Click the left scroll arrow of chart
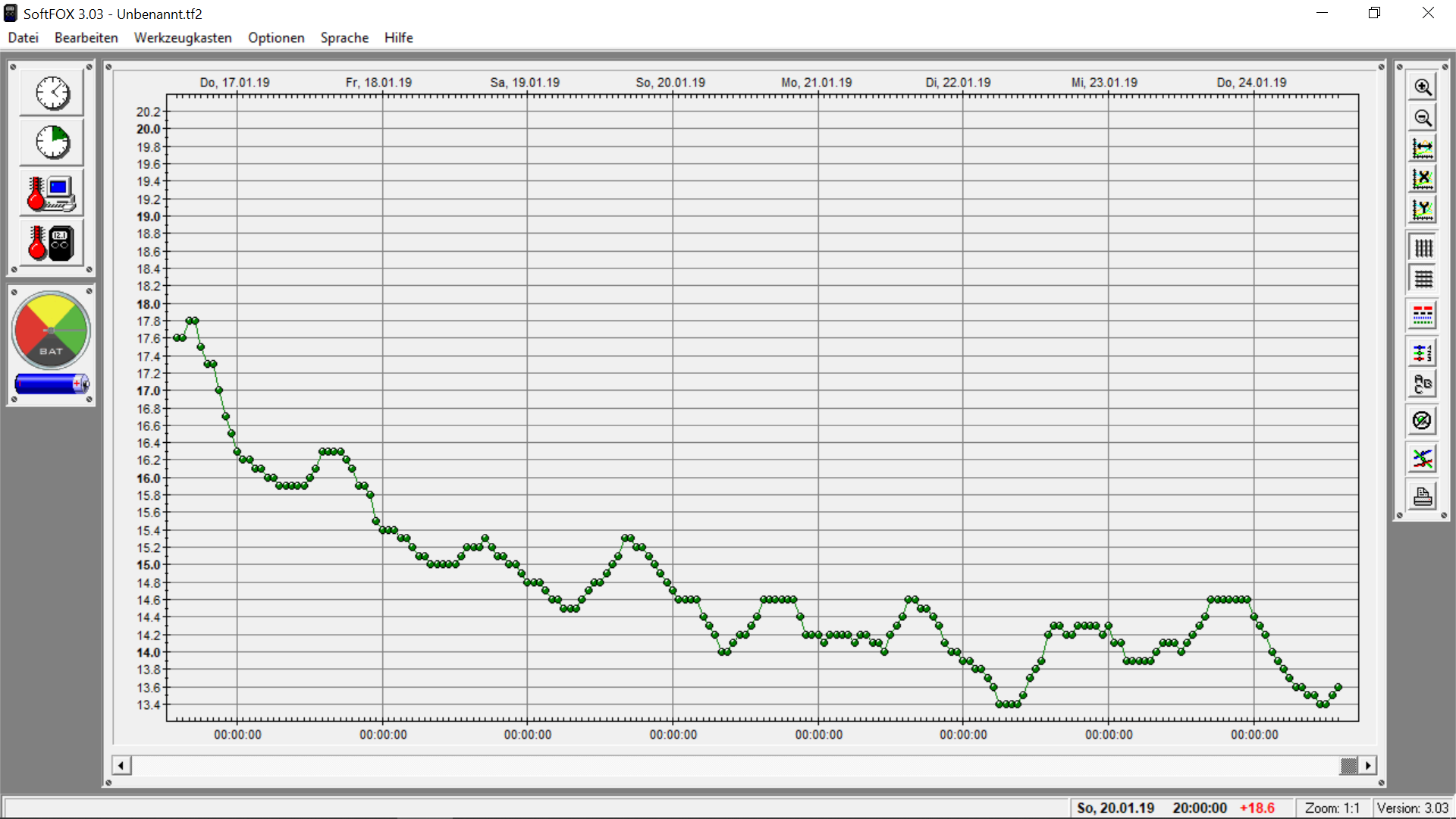The image size is (1456, 819). pos(121,765)
